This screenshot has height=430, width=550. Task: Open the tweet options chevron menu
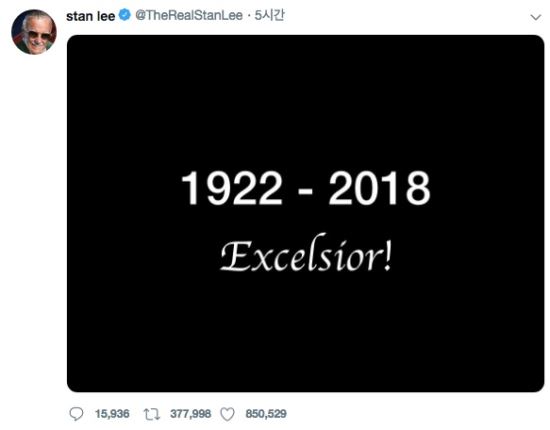pos(536,17)
